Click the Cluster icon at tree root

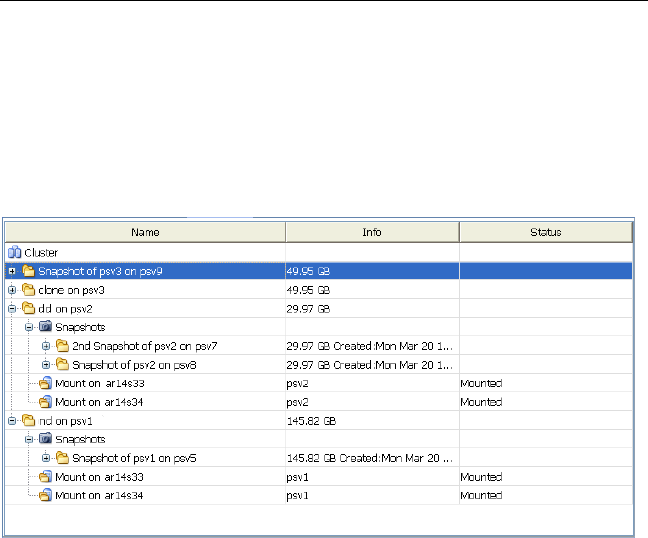(x=14, y=252)
